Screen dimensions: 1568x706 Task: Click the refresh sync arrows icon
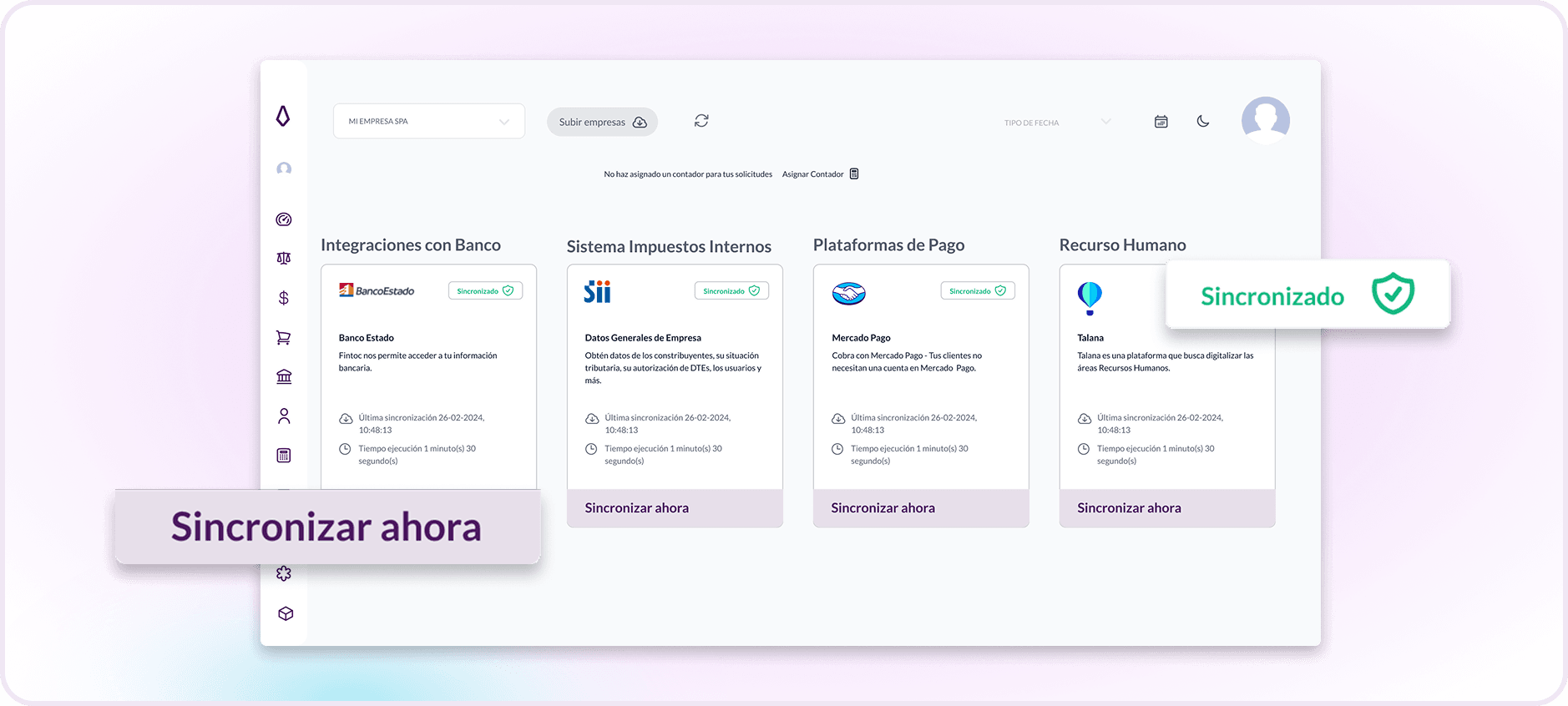tap(701, 121)
